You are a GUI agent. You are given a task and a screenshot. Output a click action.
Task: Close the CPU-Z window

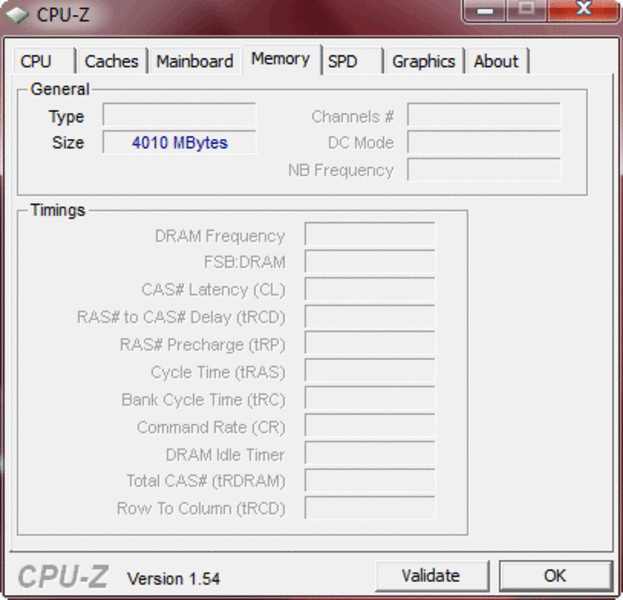click(x=584, y=10)
